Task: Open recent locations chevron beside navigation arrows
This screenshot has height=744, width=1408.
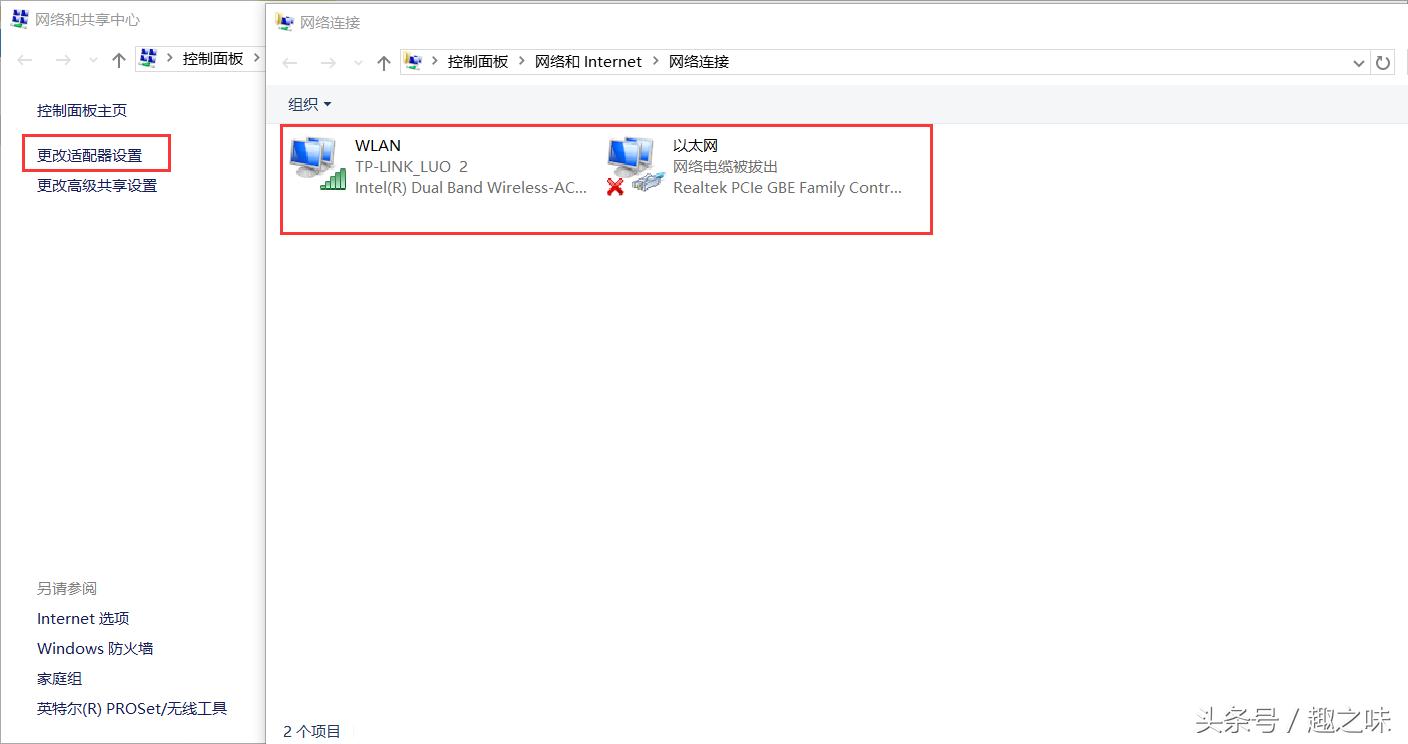Action: click(x=358, y=62)
